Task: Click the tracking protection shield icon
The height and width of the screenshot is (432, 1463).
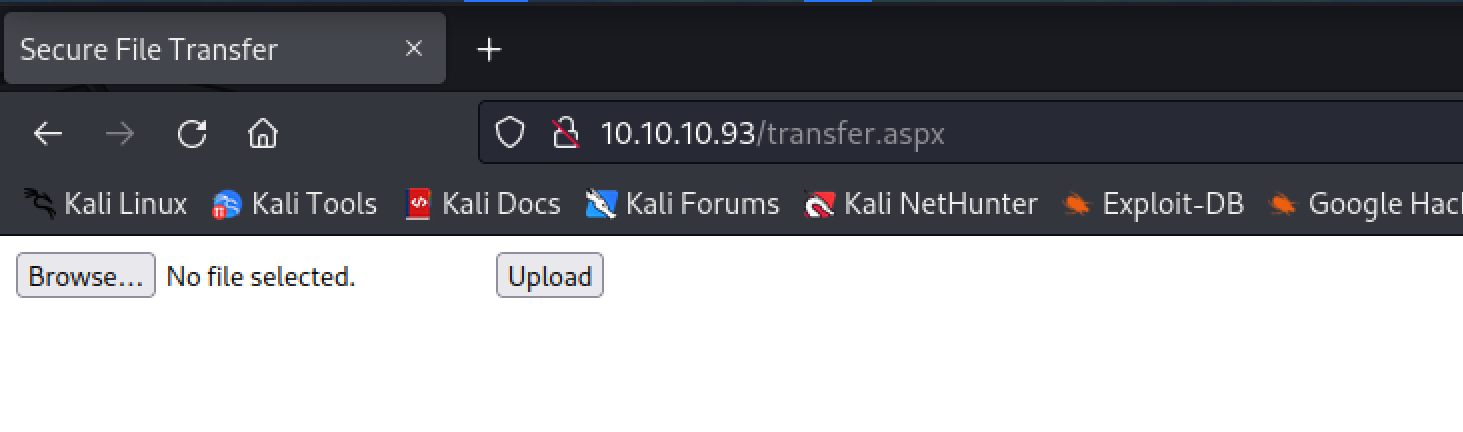Action: click(511, 133)
